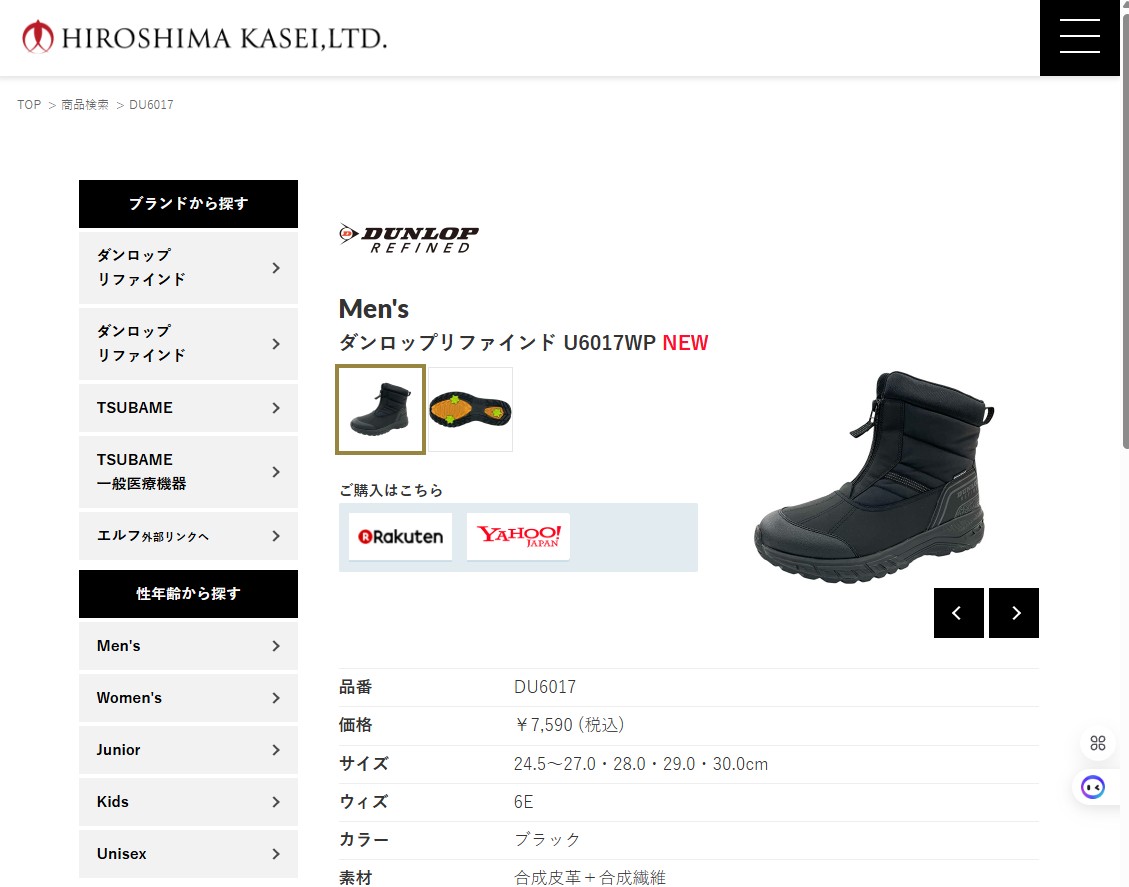The height and width of the screenshot is (887, 1129).
Task: Go to 商品検索 breadcrumb link
Action: pyautogui.click(x=85, y=104)
